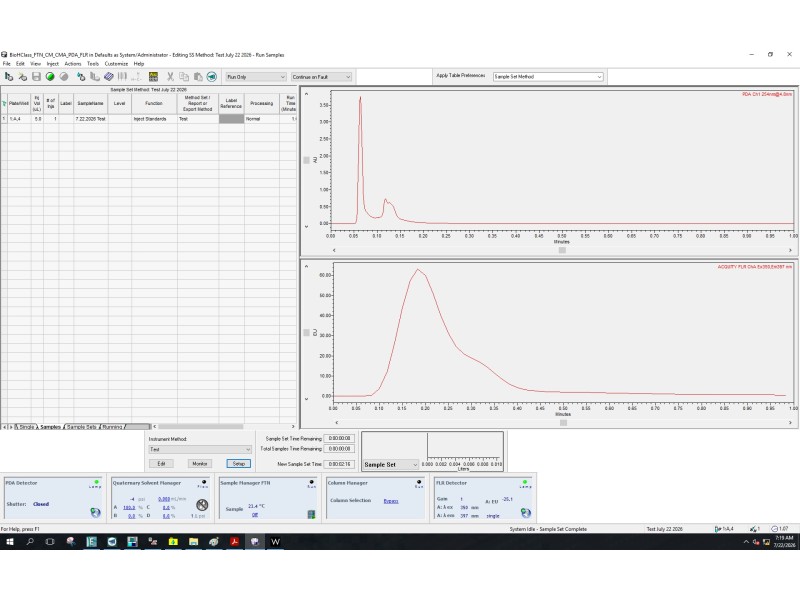Select the 1:A,4 Plate/Well cell
The height and width of the screenshot is (600, 800).
(19, 119)
